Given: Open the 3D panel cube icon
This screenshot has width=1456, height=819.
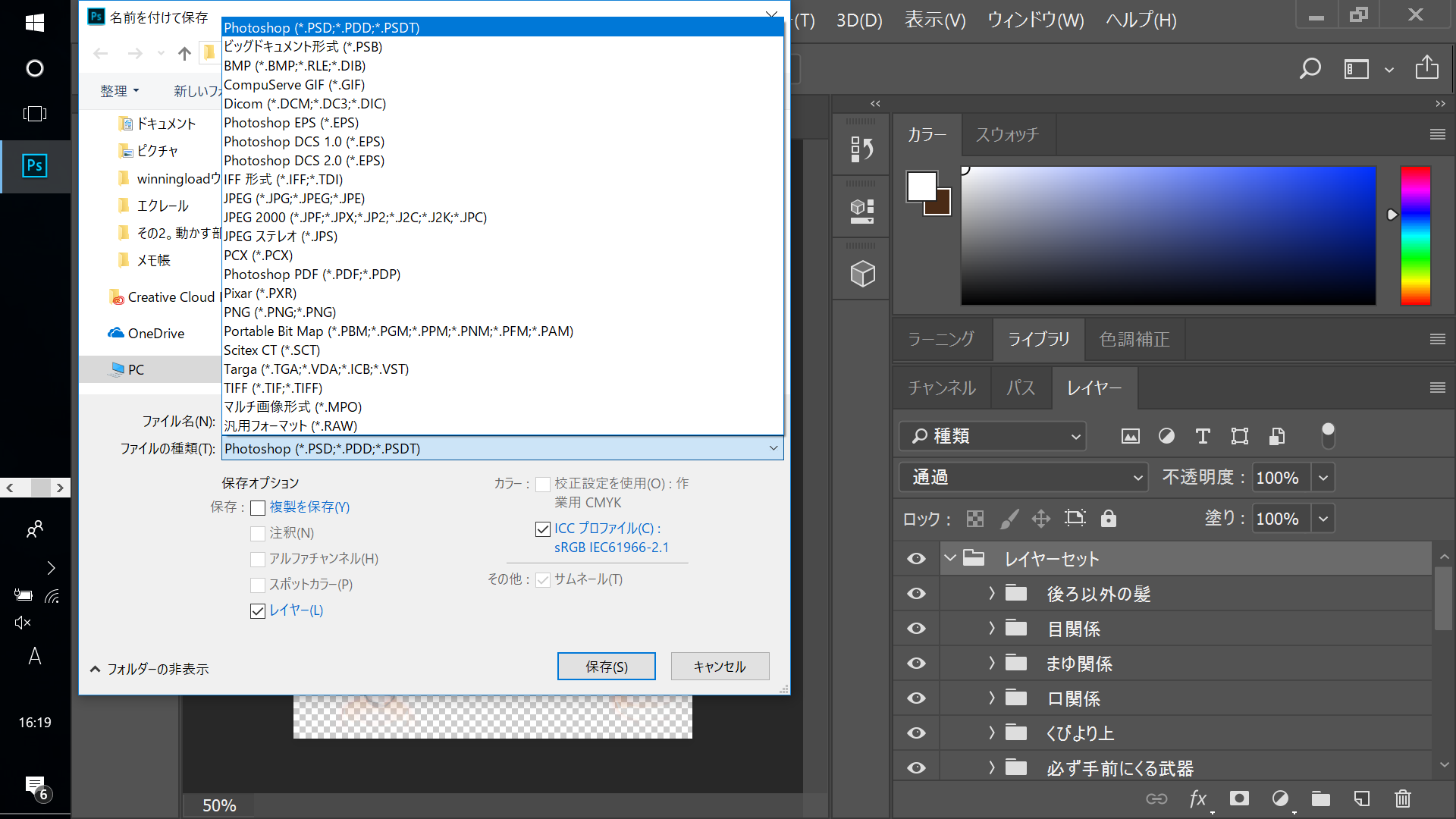Looking at the screenshot, I should tap(862, 274).
